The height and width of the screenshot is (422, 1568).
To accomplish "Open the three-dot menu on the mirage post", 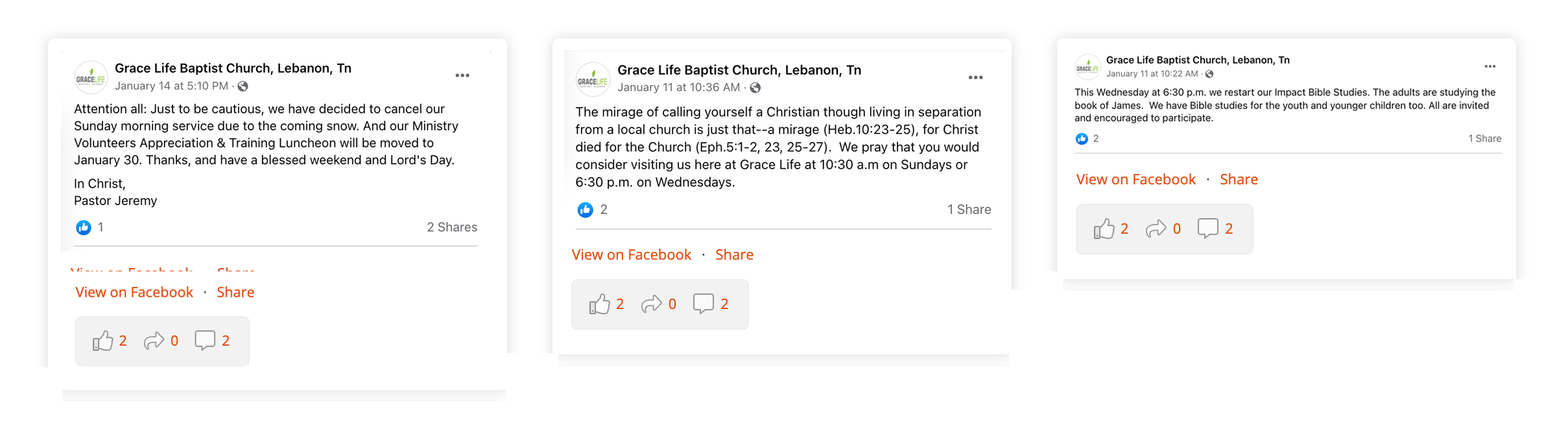I will [975, 78].
